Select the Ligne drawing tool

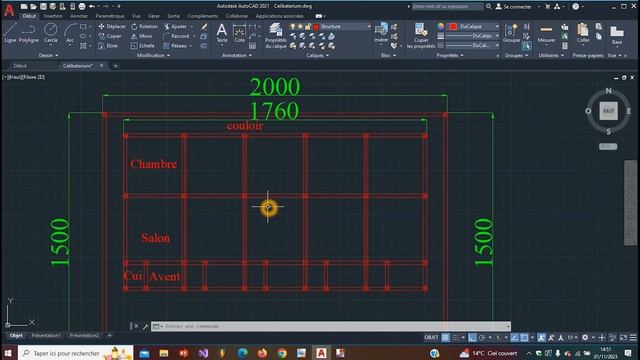(10, 33)
